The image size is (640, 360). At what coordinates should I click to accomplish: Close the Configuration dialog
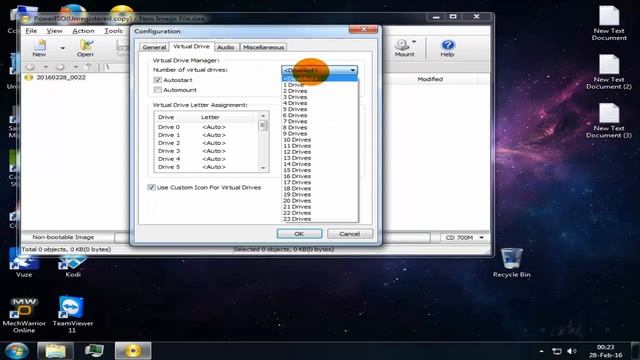(363, 29)
